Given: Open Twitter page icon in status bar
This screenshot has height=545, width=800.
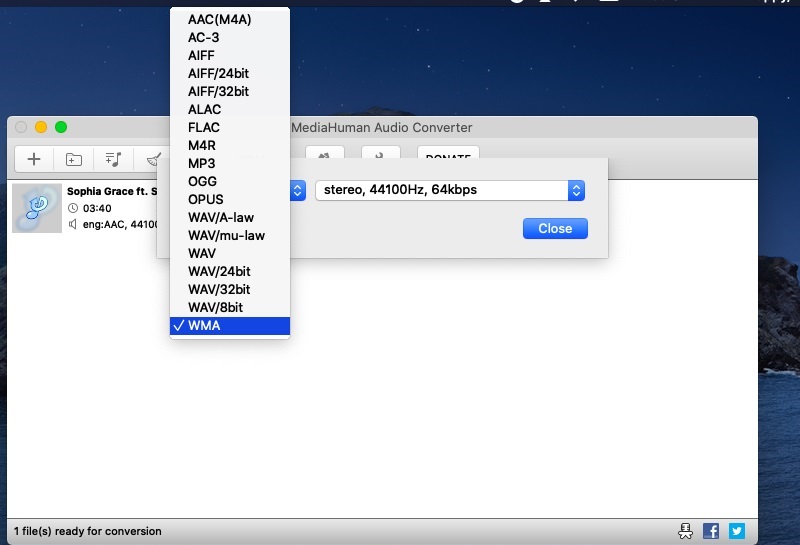Looking at the screenshot, I should (x=736, y=531).
